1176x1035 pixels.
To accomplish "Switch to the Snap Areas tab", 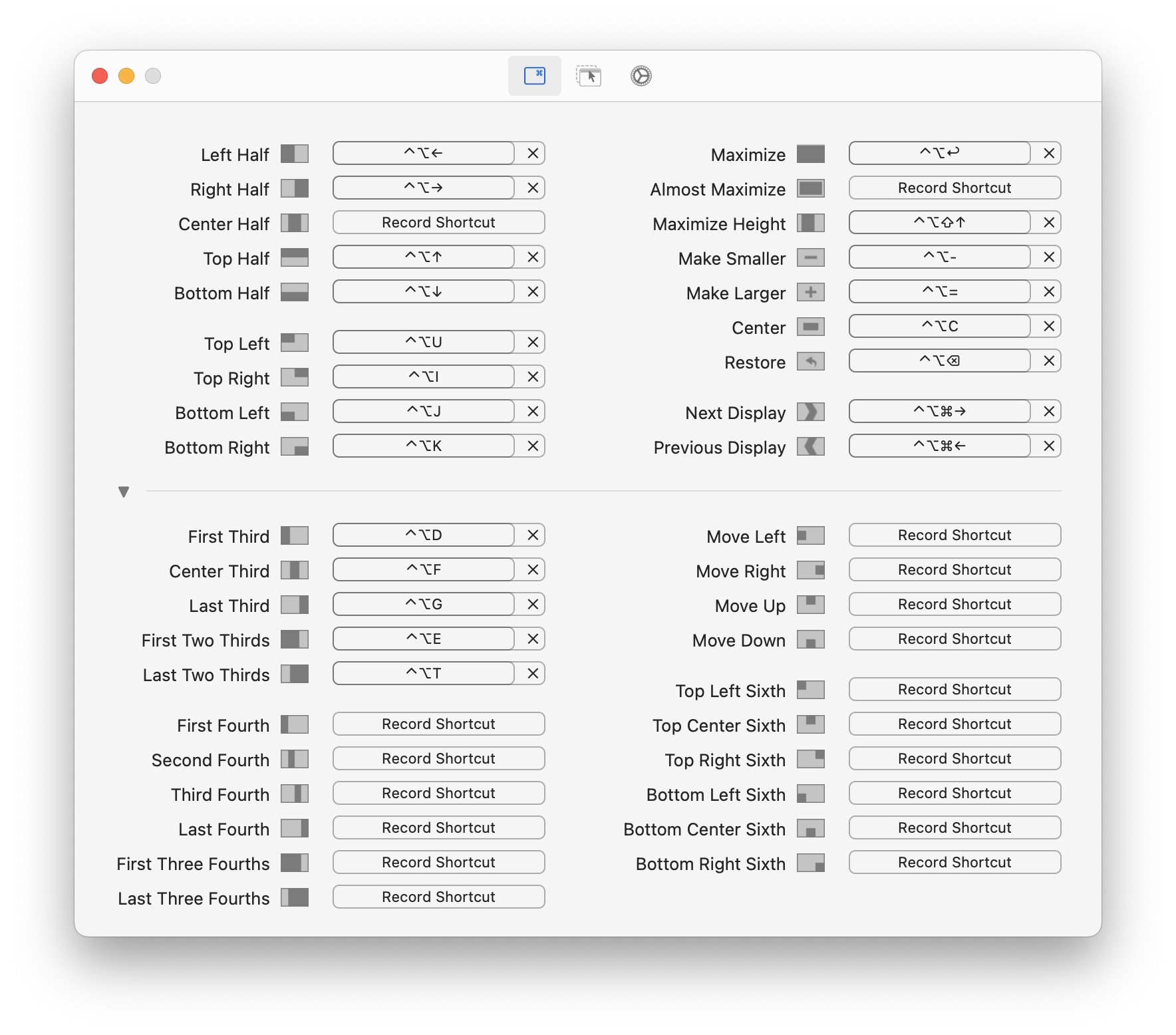I will 588,76.
